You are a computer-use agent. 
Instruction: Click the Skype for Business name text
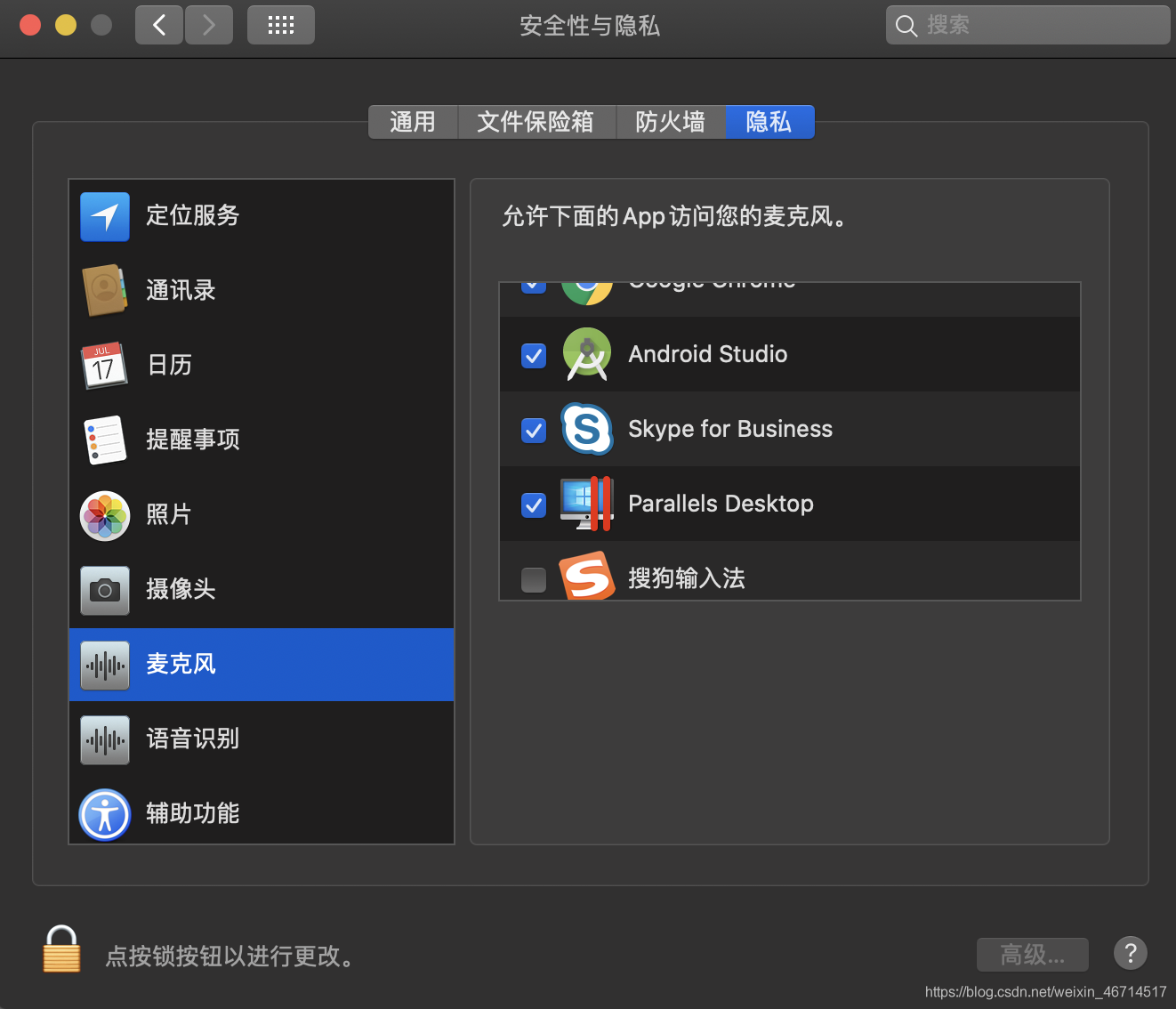(730, 429)
